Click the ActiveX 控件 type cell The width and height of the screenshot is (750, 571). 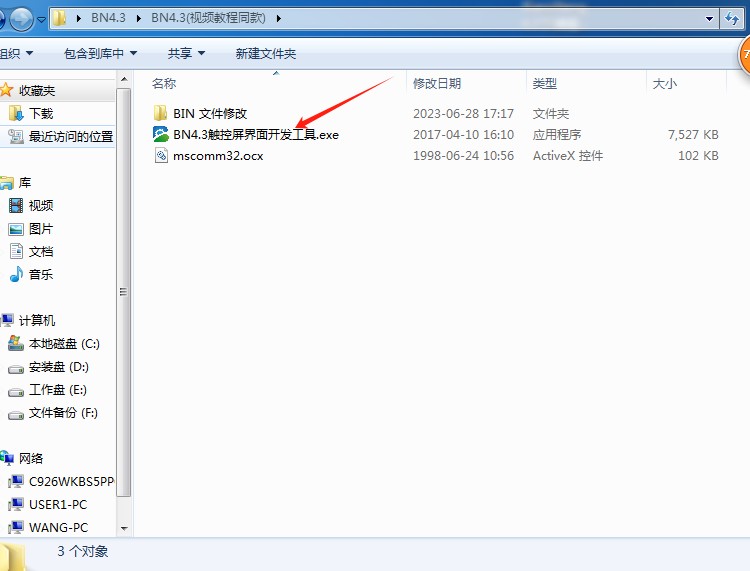[x=568, y=155]
